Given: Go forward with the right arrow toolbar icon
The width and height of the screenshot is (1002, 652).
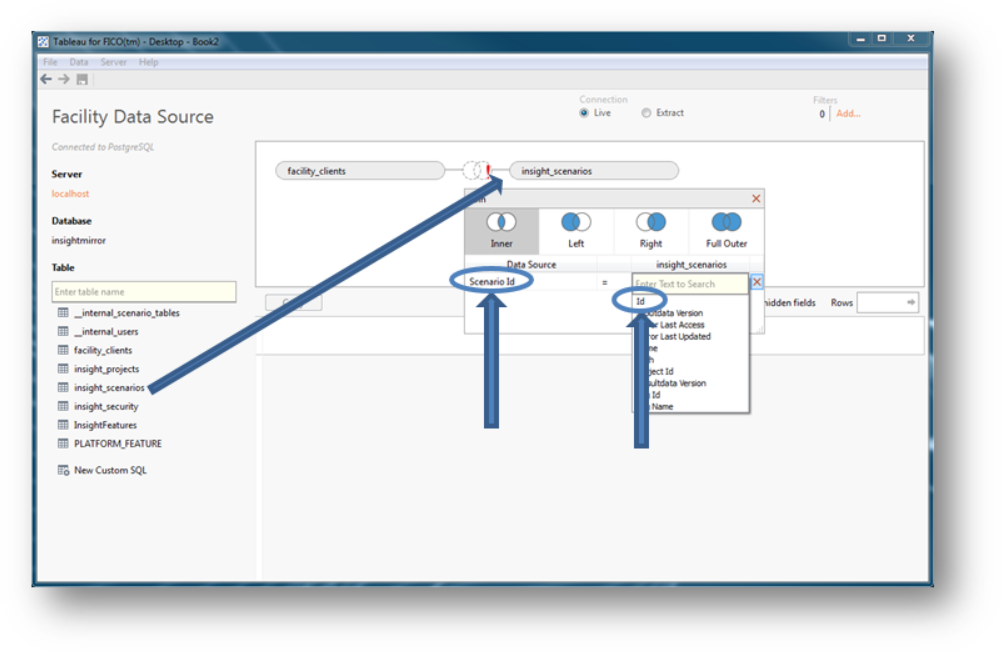Looking at the screenshot, I should click(x=64, y=79).
